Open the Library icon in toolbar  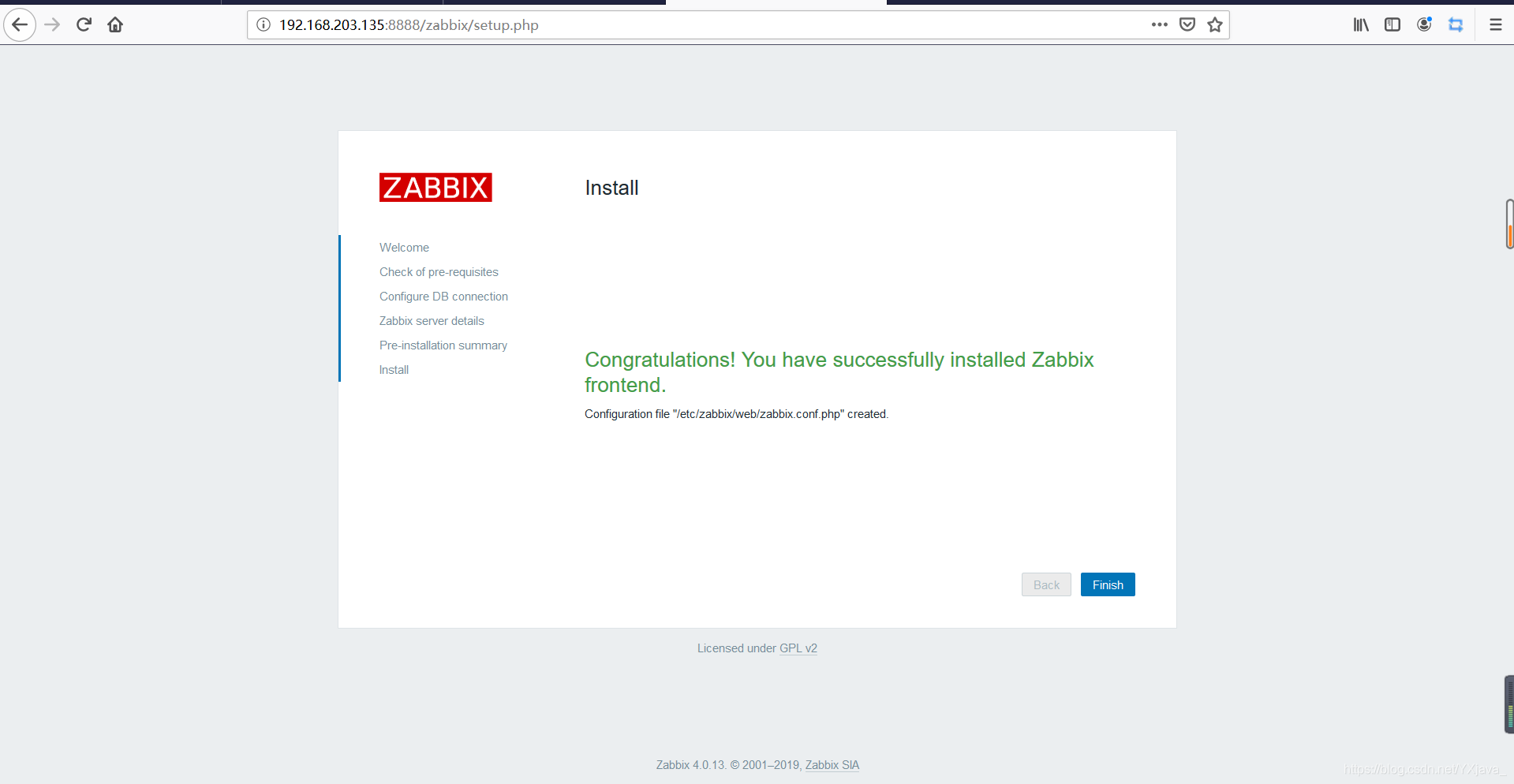(1361, 24)
